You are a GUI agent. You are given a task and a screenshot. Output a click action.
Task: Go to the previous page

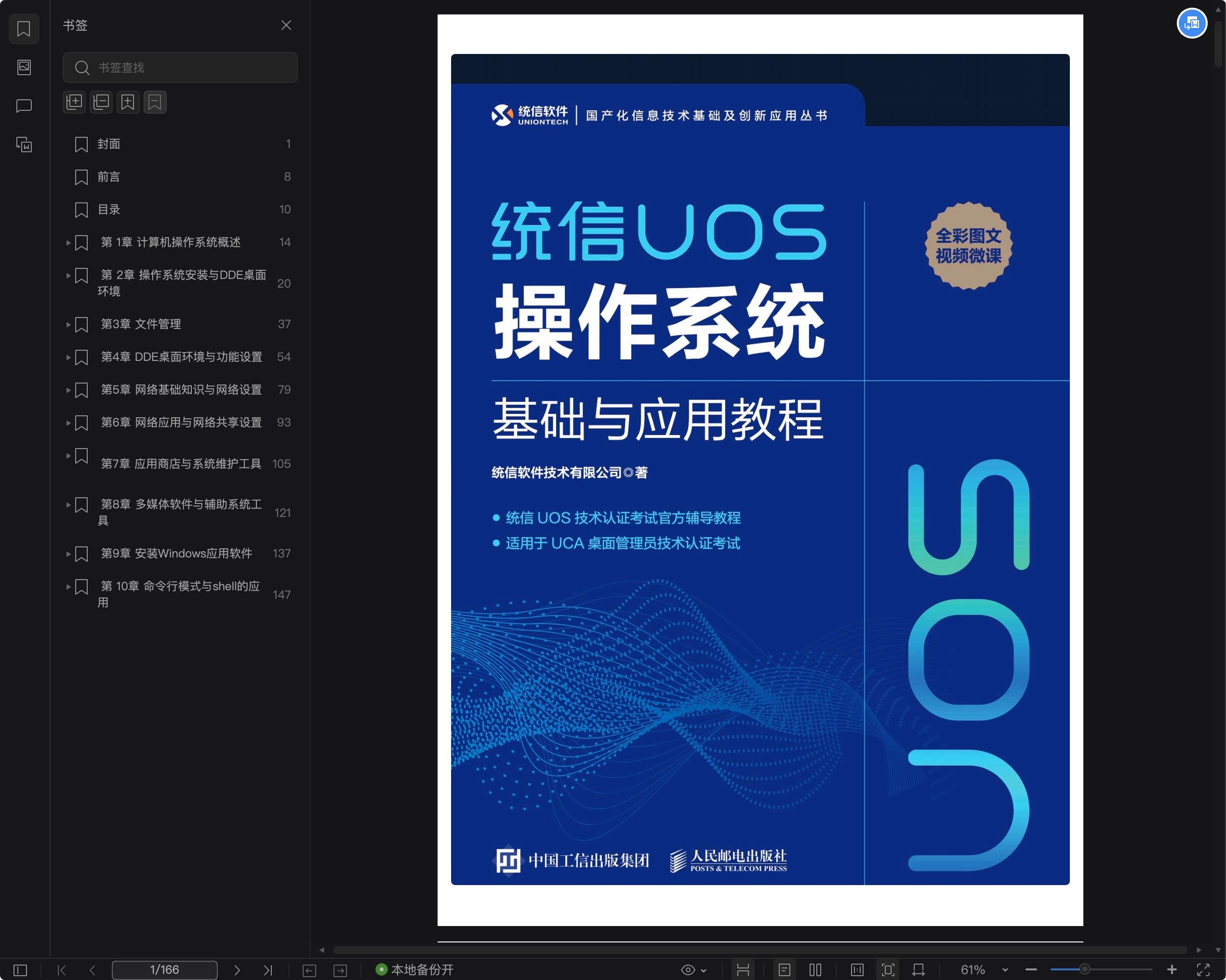(x=92, y=970)
